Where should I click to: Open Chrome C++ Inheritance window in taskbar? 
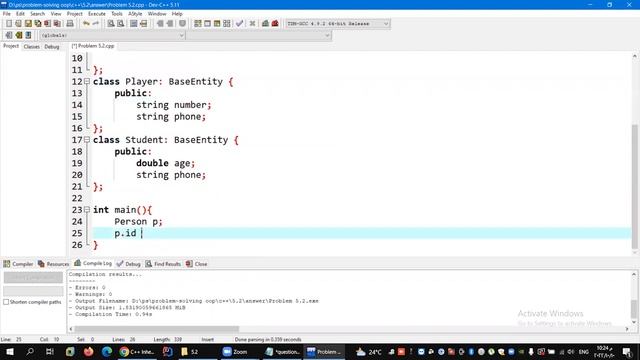(x=137, y=351)
